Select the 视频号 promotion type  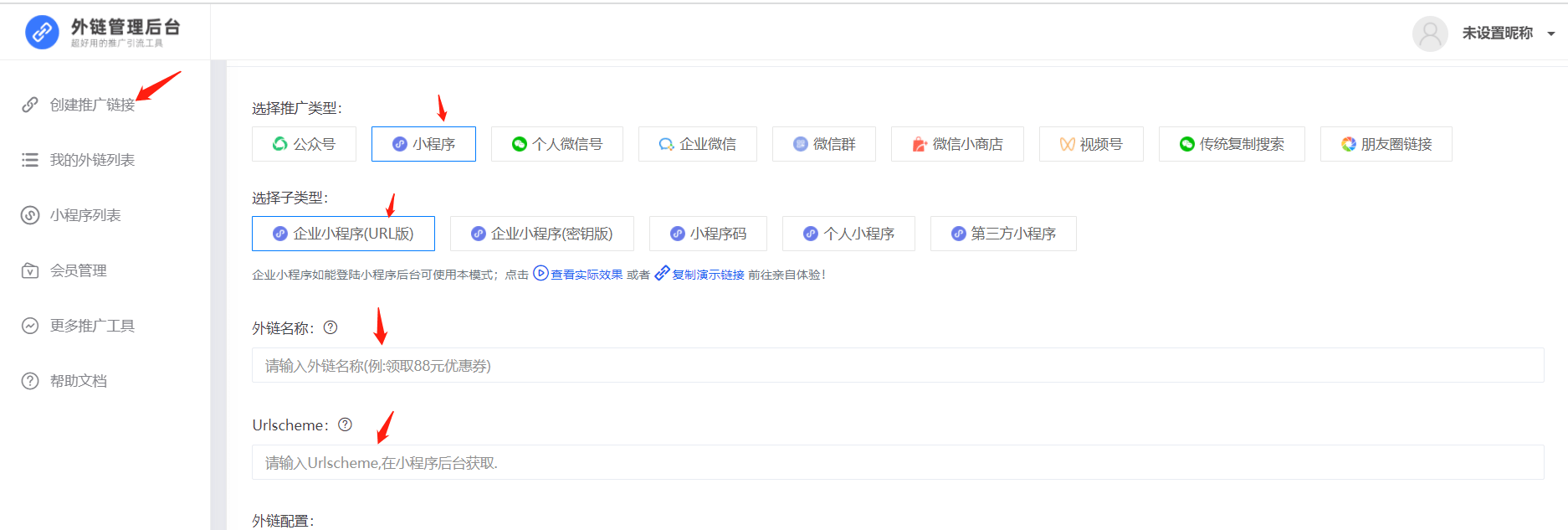pos(1091,144)
